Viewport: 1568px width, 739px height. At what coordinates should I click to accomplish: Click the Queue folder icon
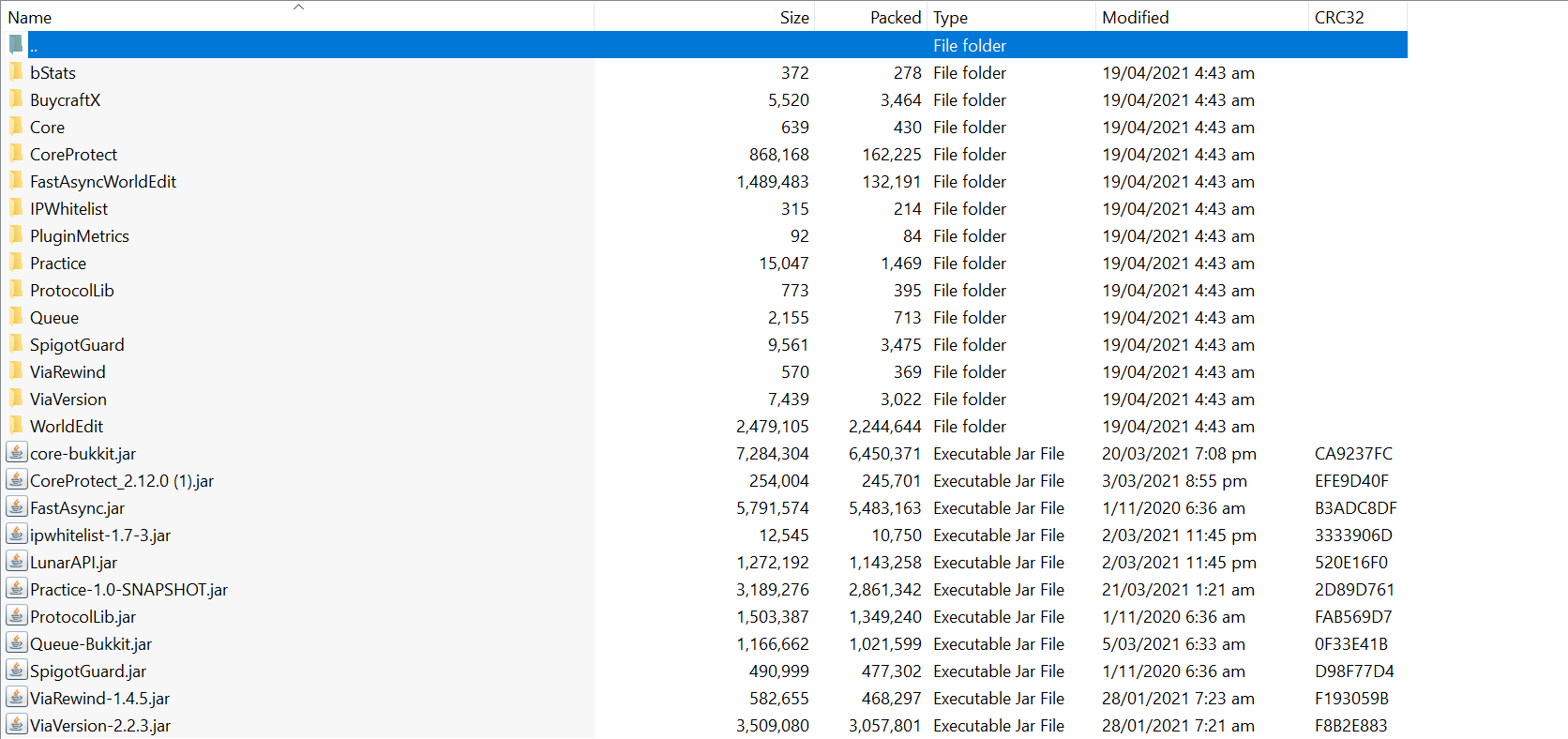point(16,317)
